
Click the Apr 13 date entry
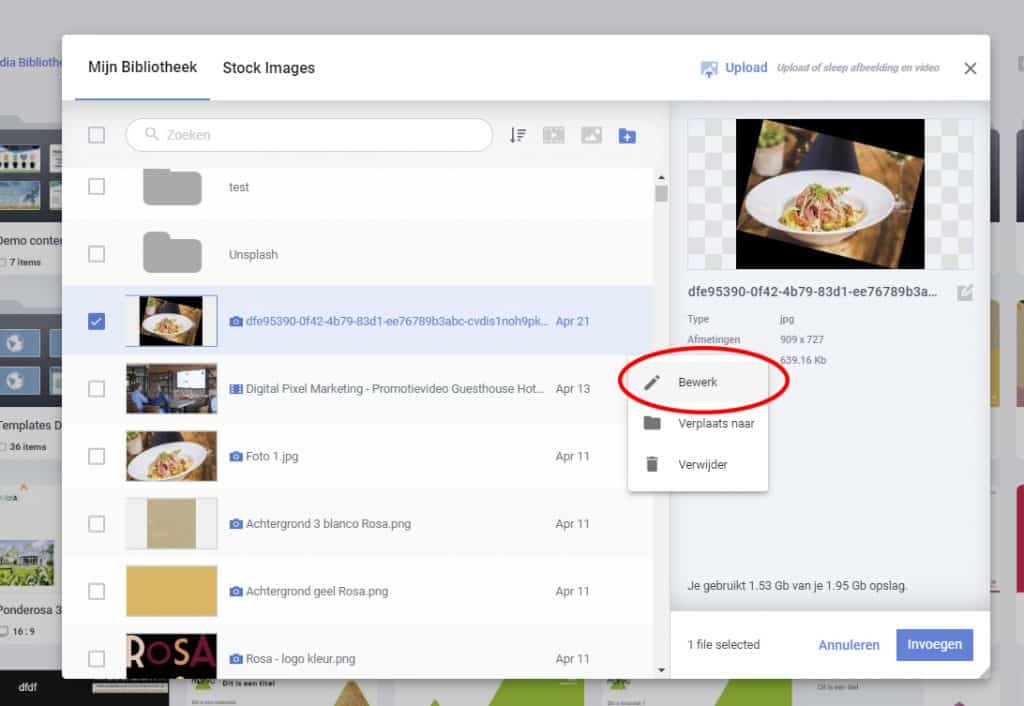click(572, 389)
